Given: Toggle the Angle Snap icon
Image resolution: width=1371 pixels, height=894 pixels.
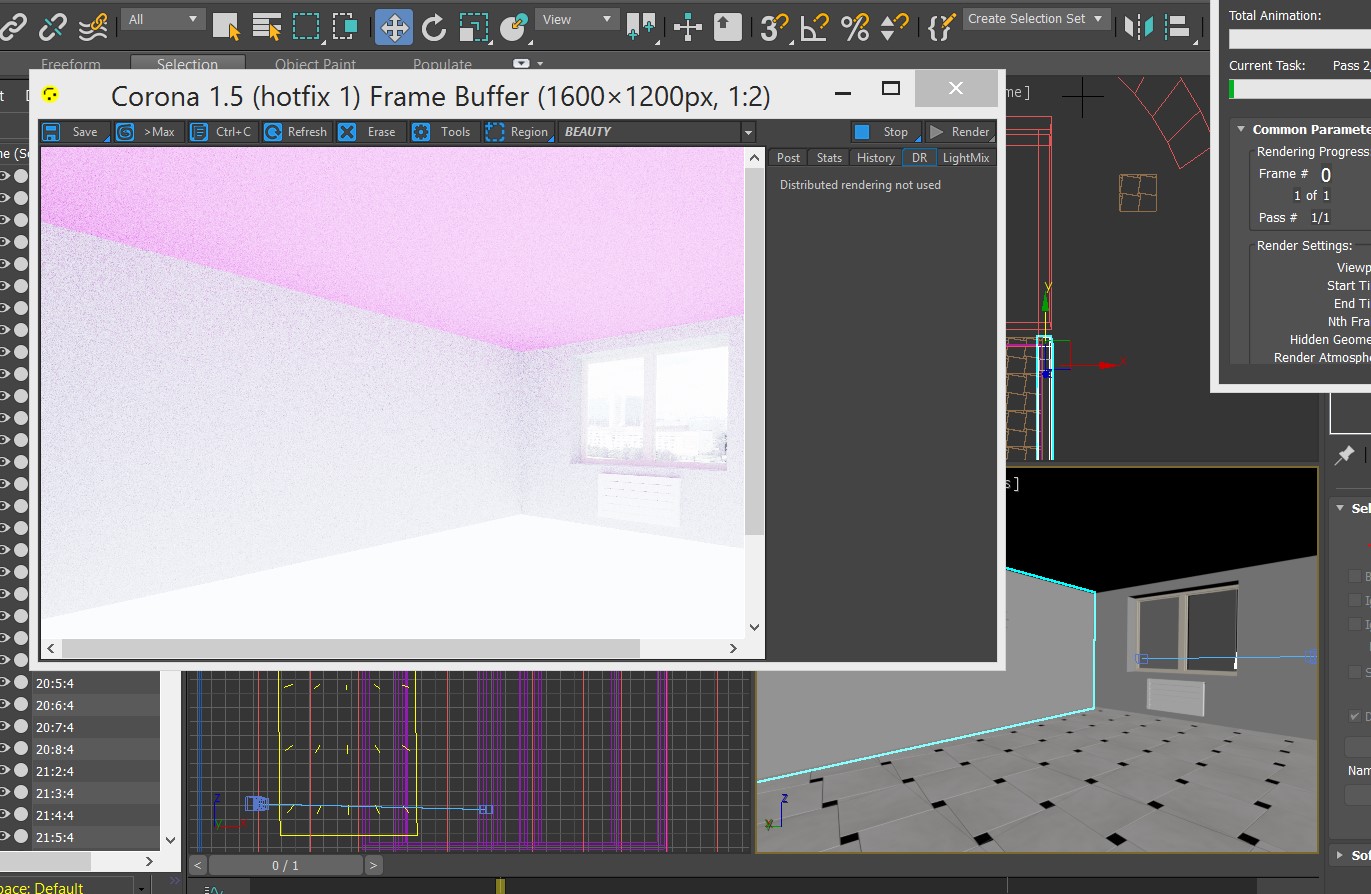Looking at the screenshot, I should [x=814, y=27].
